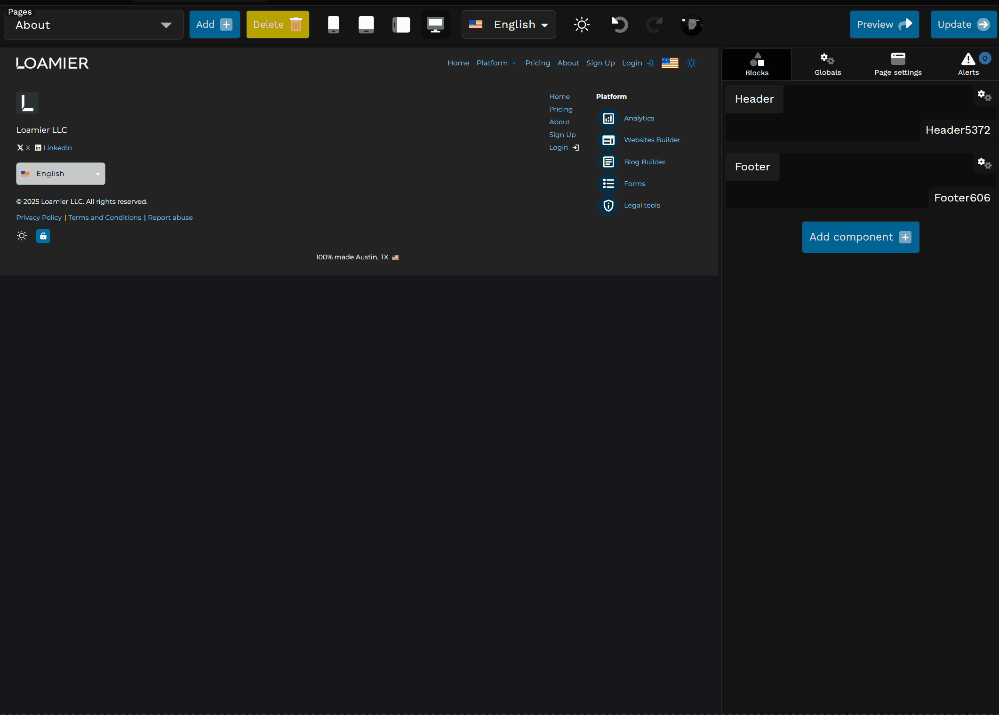The width and height of the screenshot is (999, 715).
Task: Open the Pages dropdown showing About
Action: [x=94, y=25]
